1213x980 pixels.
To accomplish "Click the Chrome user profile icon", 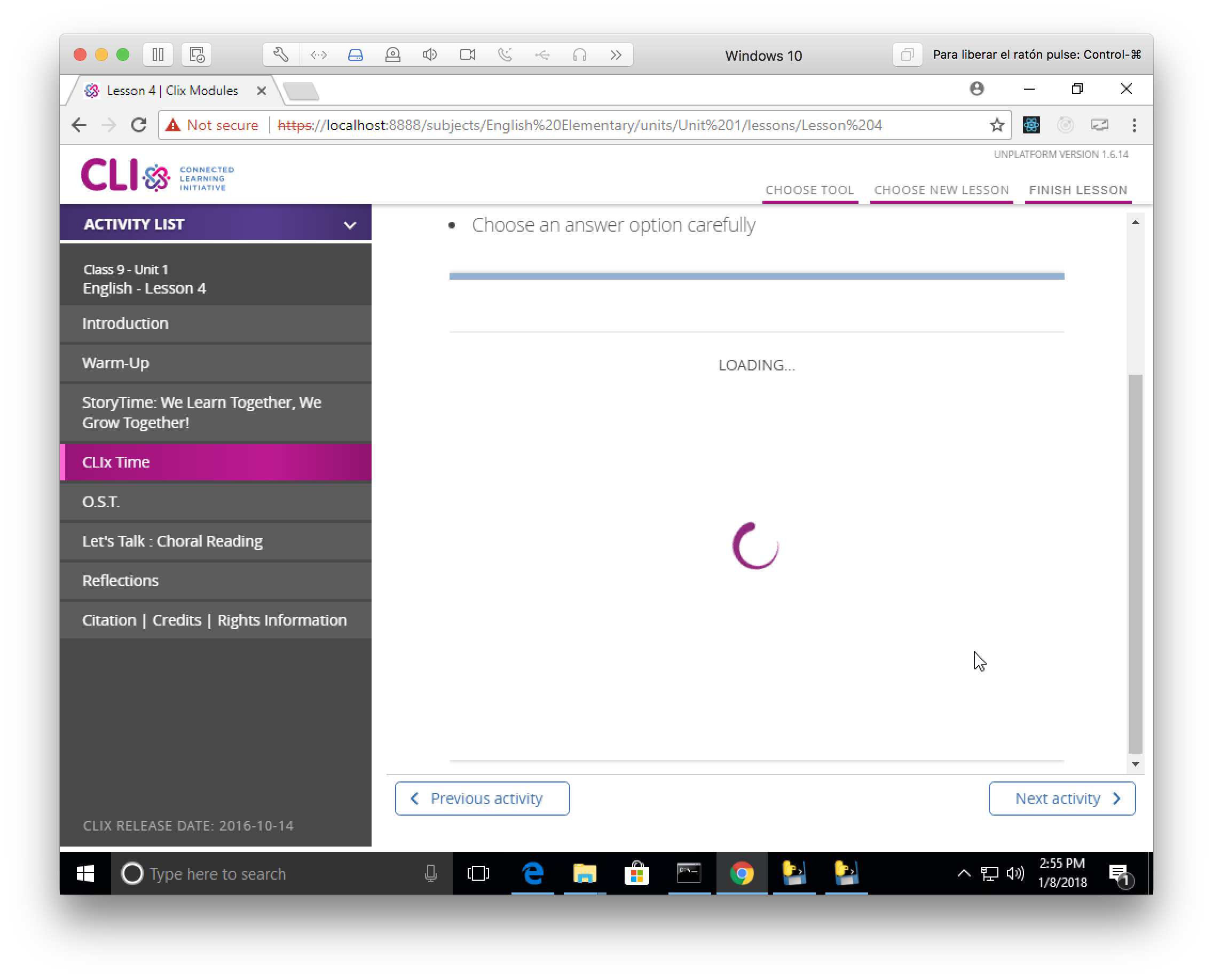I will coord(976,89).
